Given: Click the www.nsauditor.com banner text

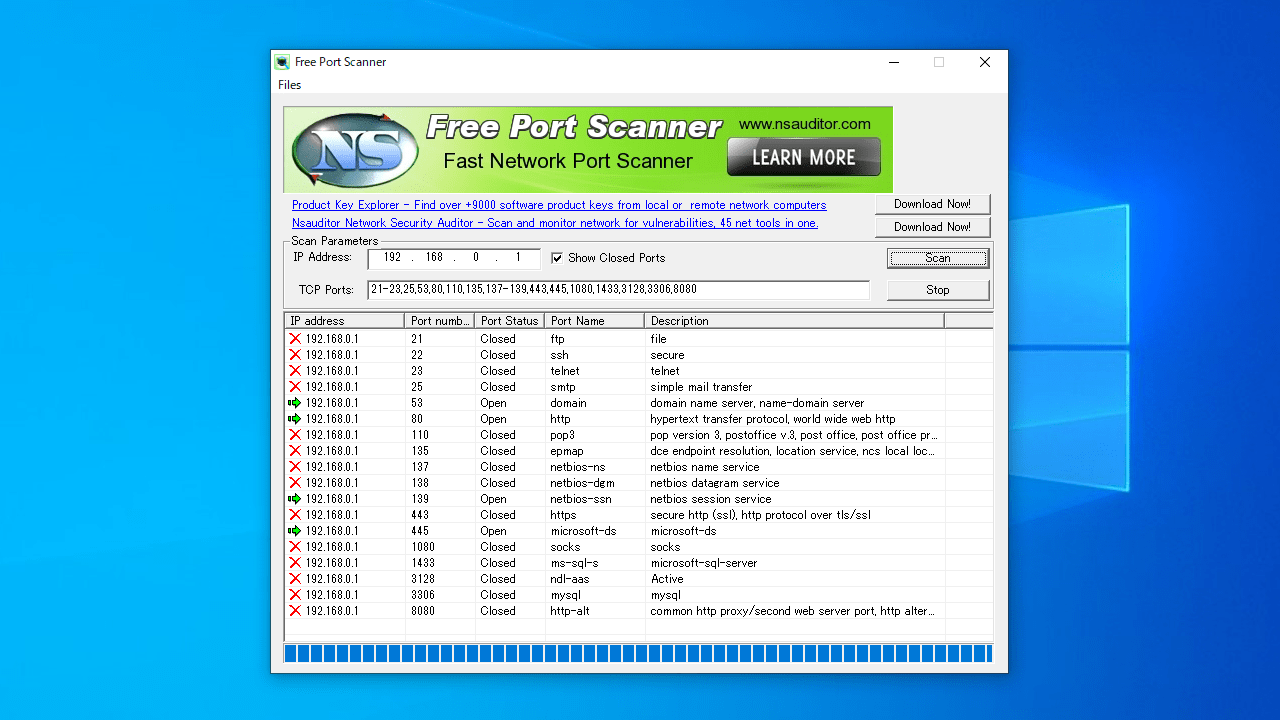Looking at the screenshot, I should [x=804, y=124].
